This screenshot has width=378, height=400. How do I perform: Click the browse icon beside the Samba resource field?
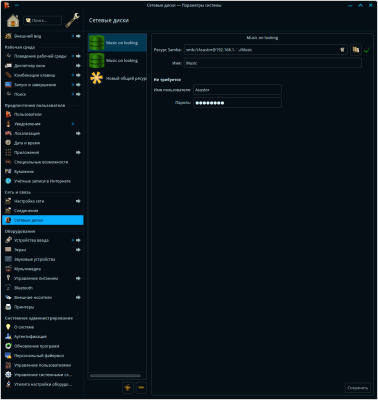pos(356,50)
